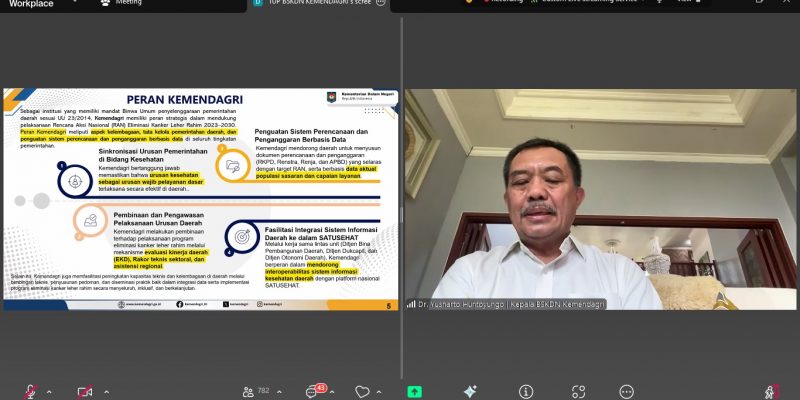
Task: Open the More options ellipsis in the toolbar
Action: point(627,392)
